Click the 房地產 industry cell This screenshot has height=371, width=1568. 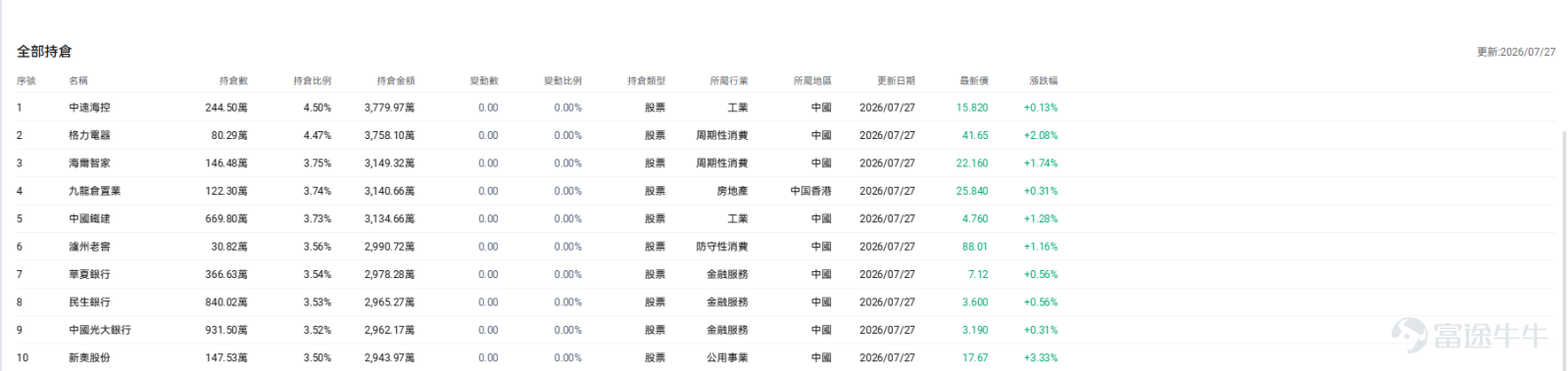[732, 191]
